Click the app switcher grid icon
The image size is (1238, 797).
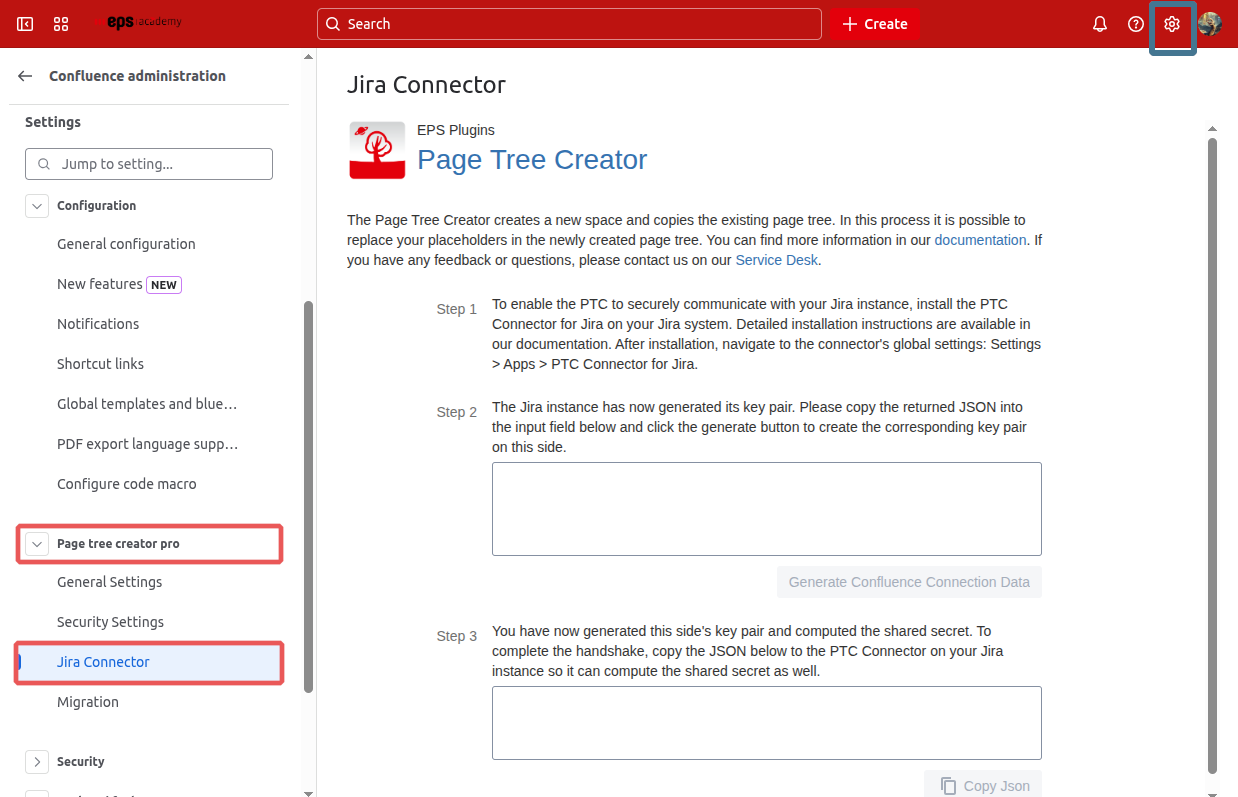pos(61,24)
